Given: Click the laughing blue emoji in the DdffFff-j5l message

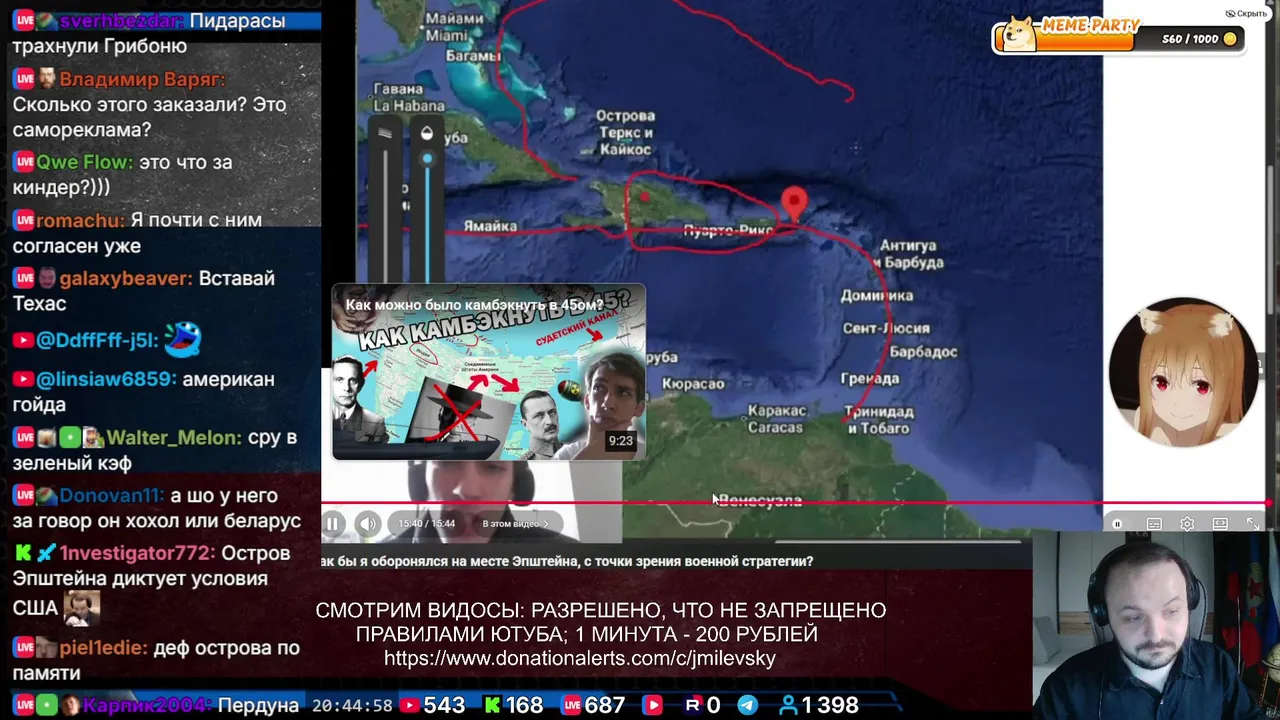Looking at the screenshot, I should click(x=182, y=340).
